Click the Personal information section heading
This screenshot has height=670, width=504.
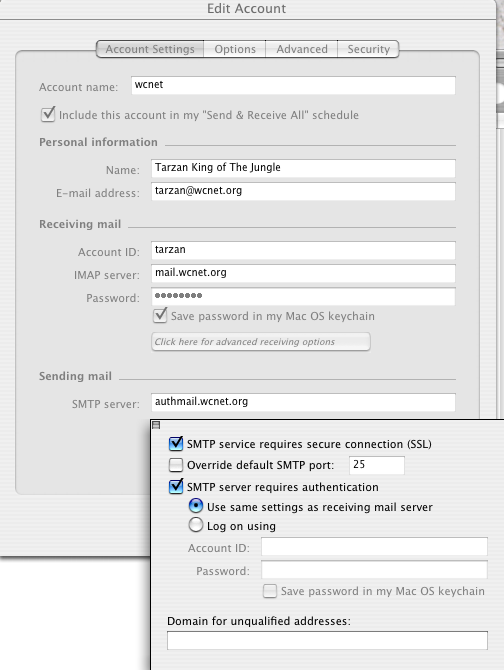click(98, 142)
